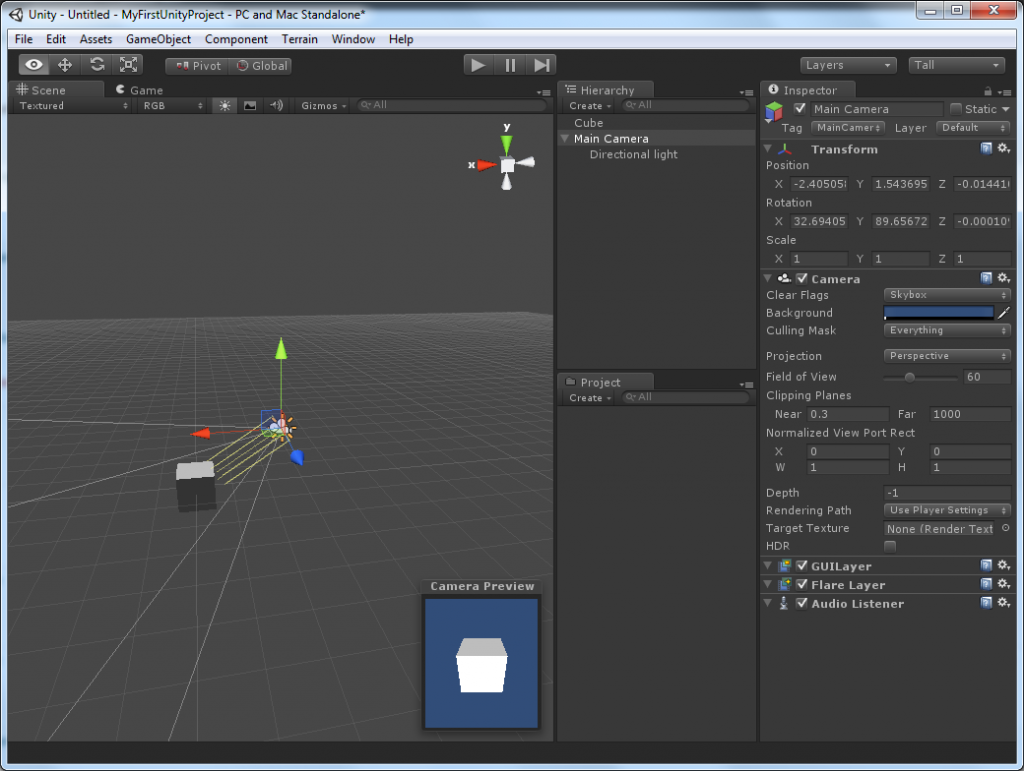Click the Scene view search field

pyautogui.click(x=452, y=105)
